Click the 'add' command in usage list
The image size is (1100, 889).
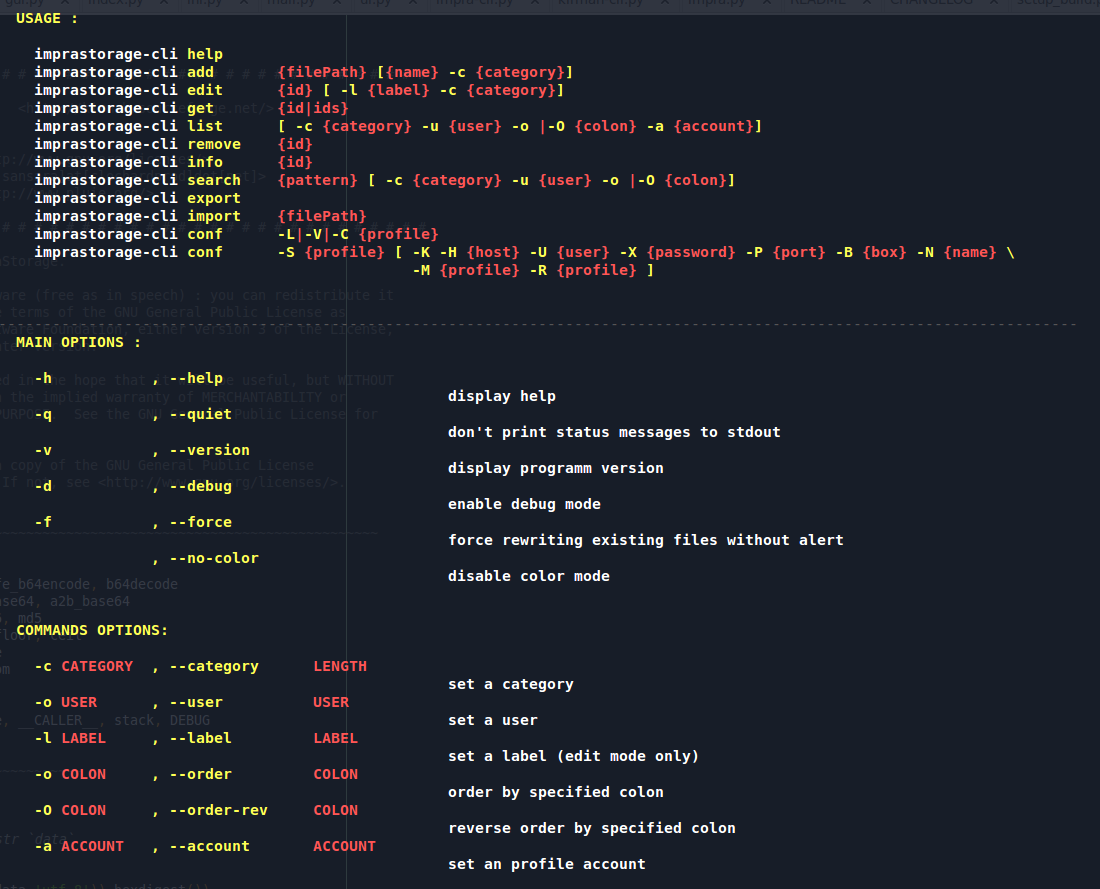tap(200, 72)
